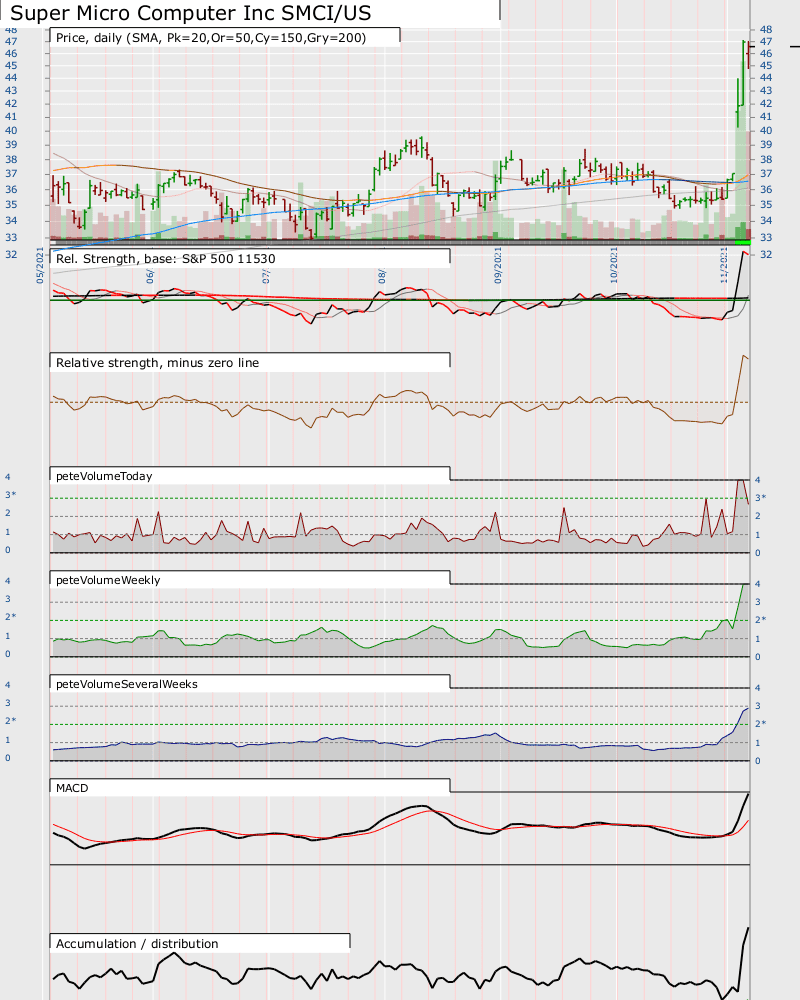Click the 07/ date axis label
This screenshot has width=800, height=1000.
point(266,276)
